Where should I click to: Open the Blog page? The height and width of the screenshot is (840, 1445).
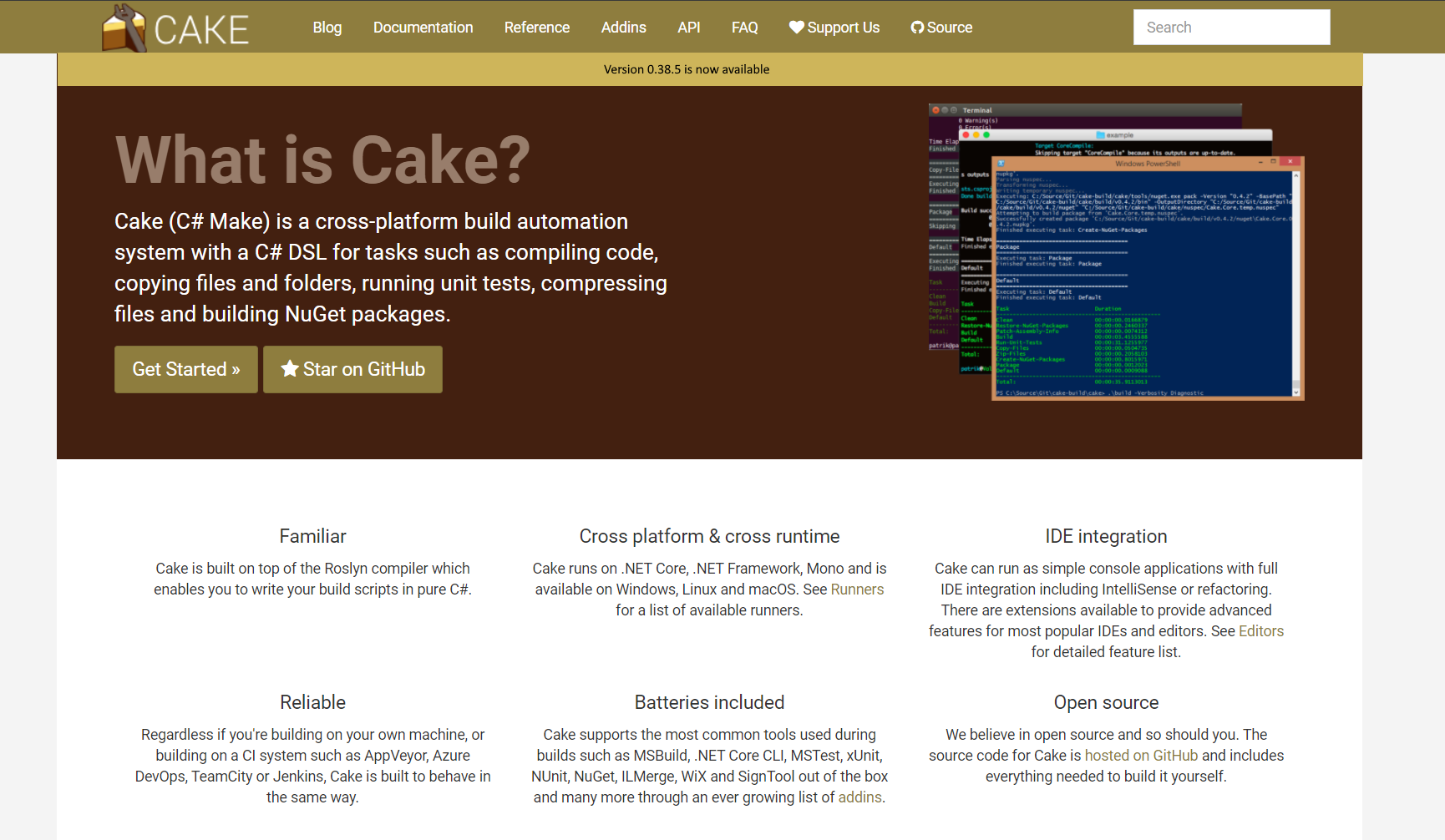[327, 28]
